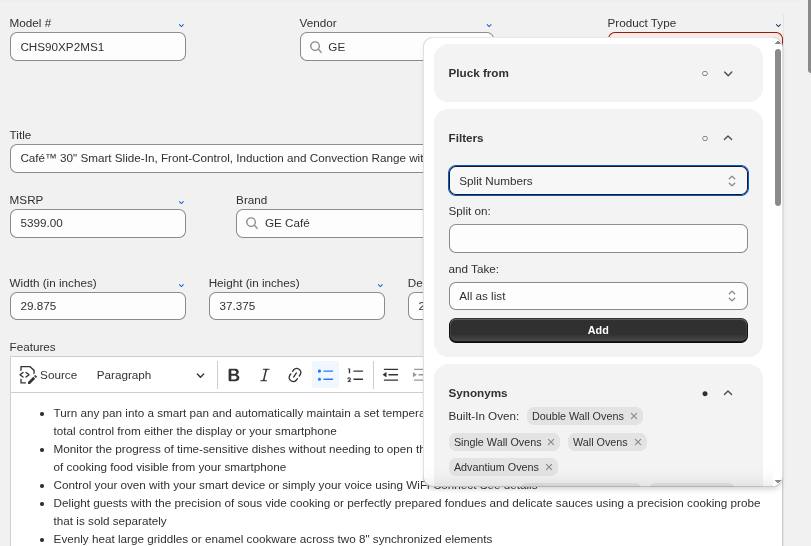Toggle bold formatting in Features editor
The height and width of the screenshot is (546, 811).
[x=234, y=375]
